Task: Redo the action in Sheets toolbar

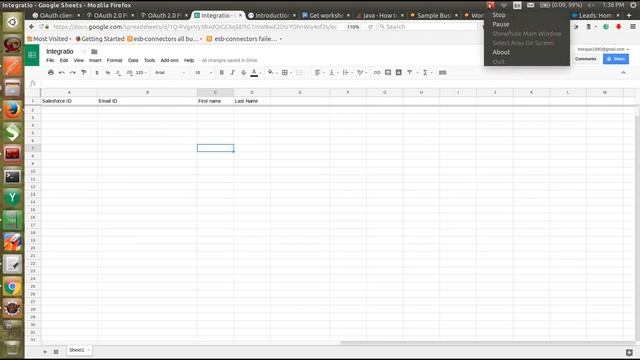Action: pos(73,72)
